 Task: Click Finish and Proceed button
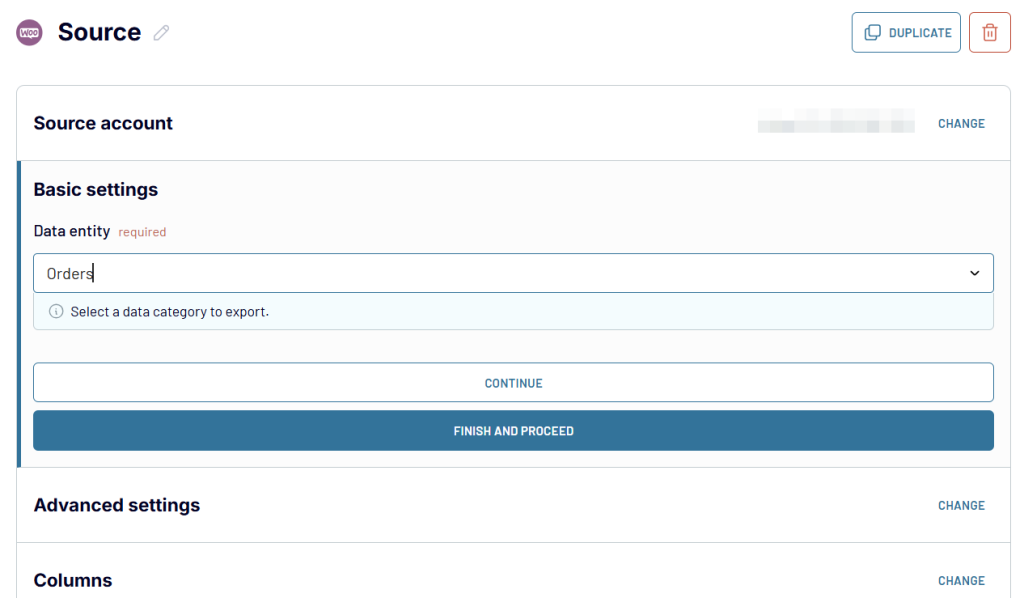click(x=513, y=431)
